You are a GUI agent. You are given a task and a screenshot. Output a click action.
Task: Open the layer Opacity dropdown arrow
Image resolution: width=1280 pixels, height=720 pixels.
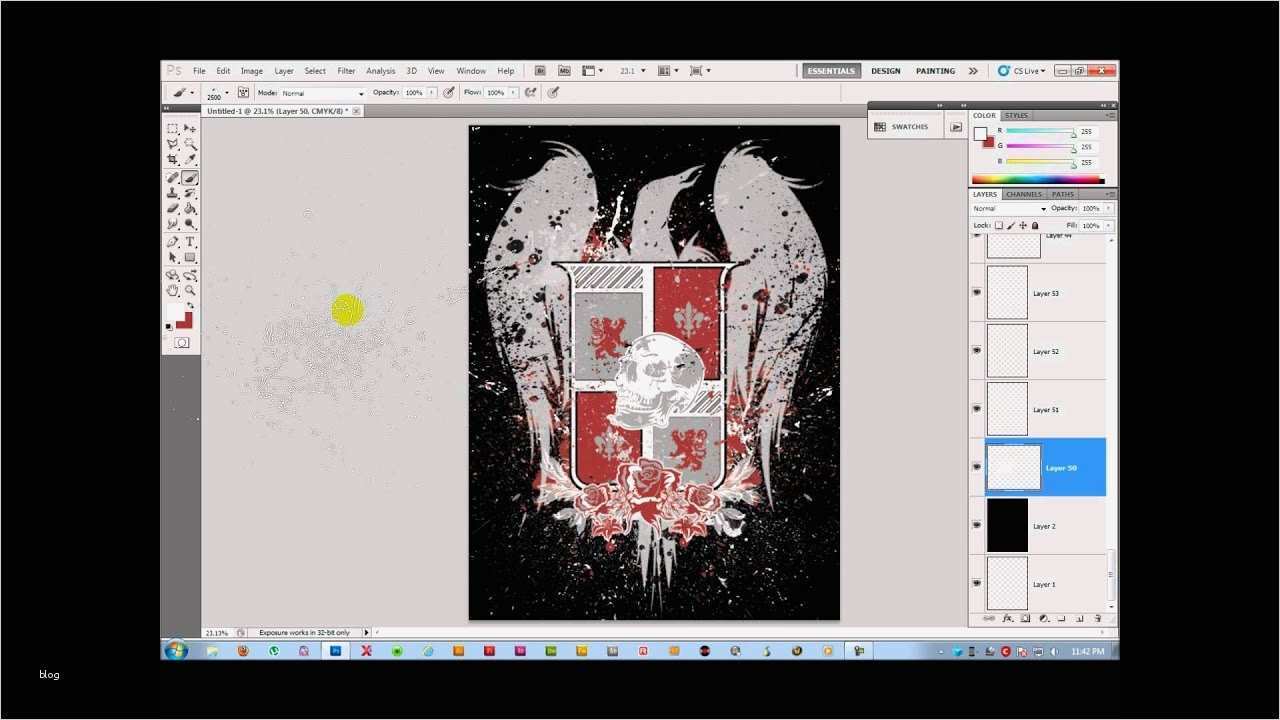pos(1108,208)
